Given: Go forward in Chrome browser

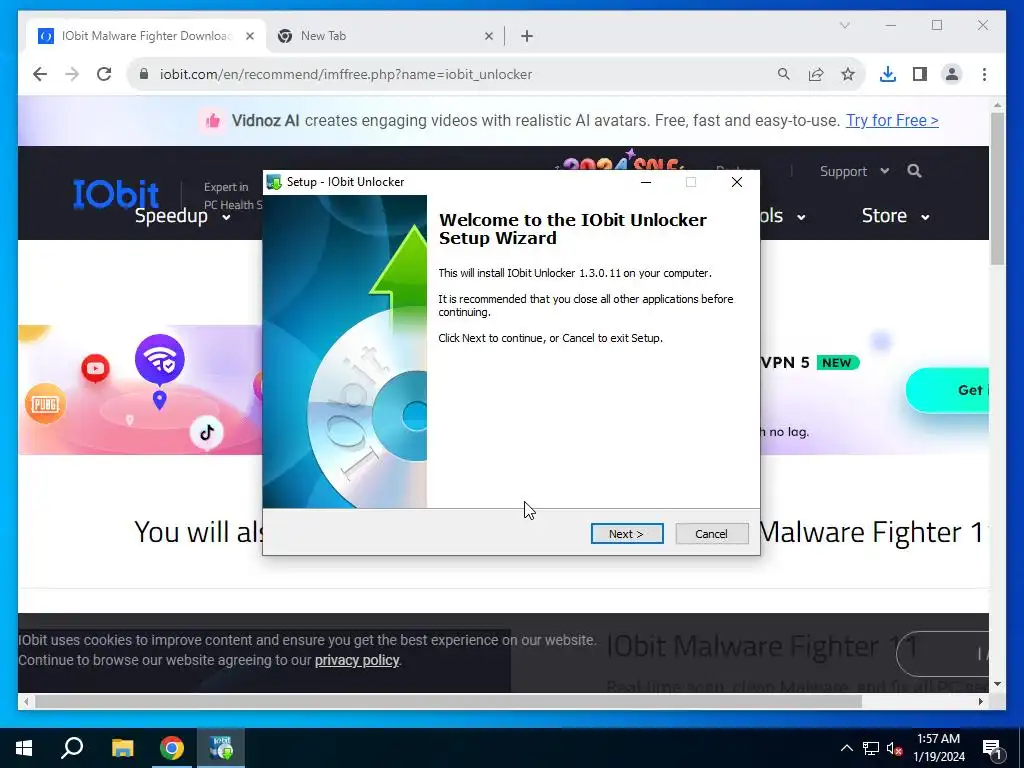Looking at the screenshot, I should [x=72, y=74].
